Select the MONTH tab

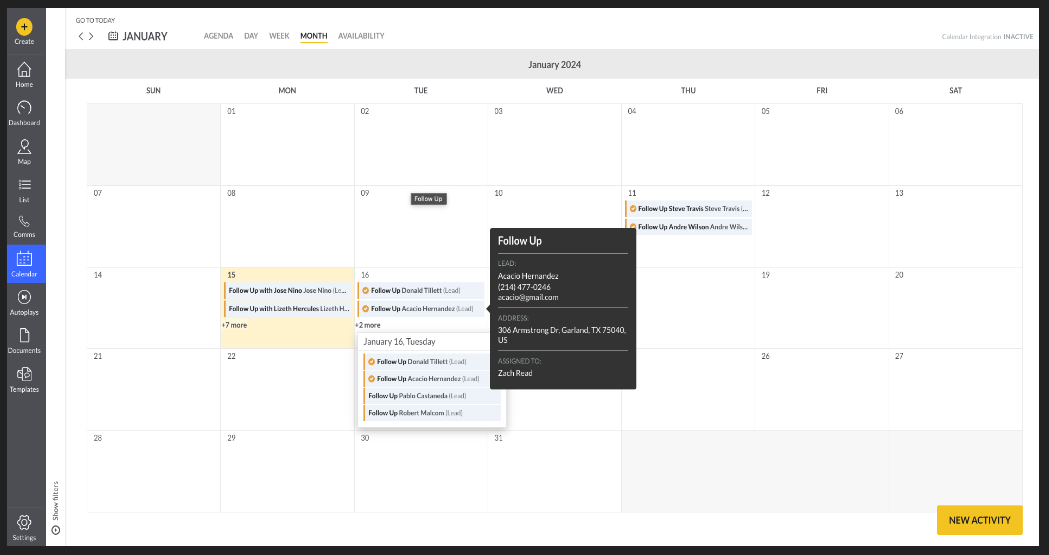314,36
